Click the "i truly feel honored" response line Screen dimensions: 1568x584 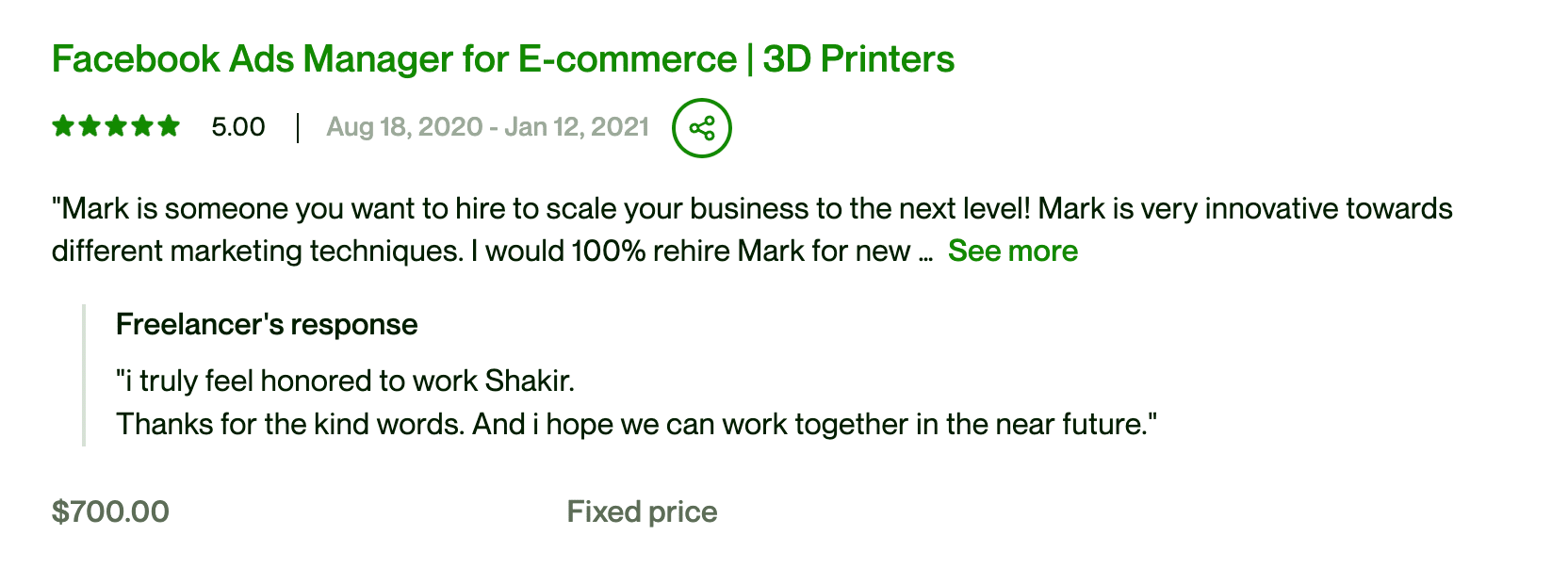(x=345, y=381)
